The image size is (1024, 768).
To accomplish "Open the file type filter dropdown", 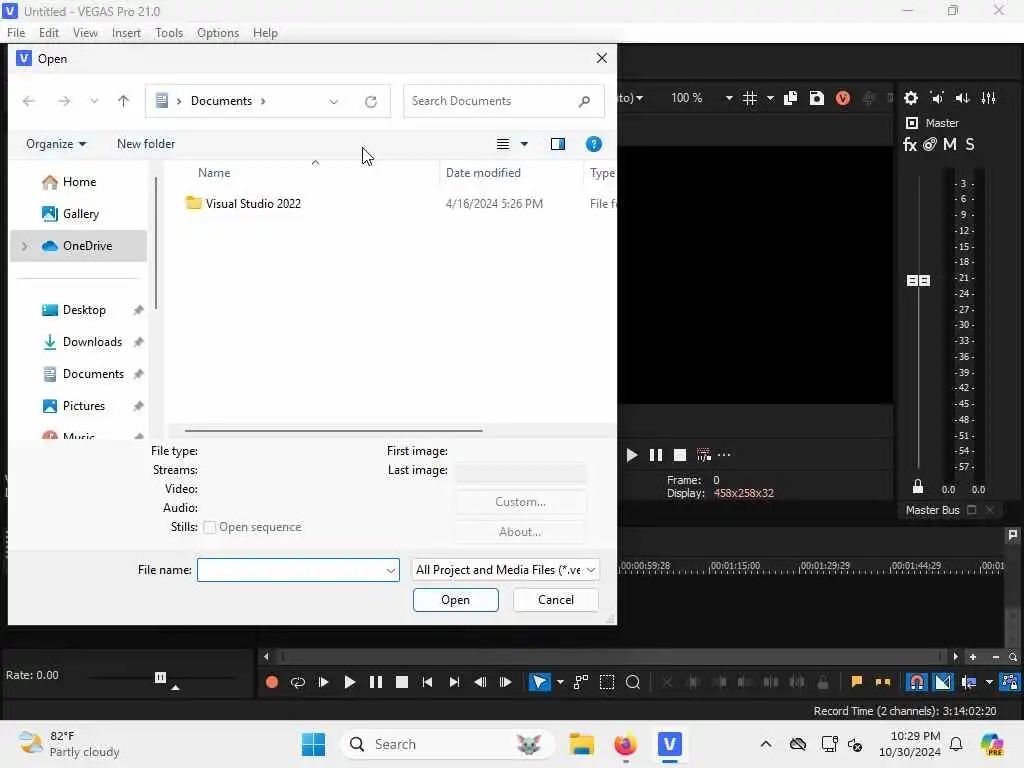I will click(505, 570).
